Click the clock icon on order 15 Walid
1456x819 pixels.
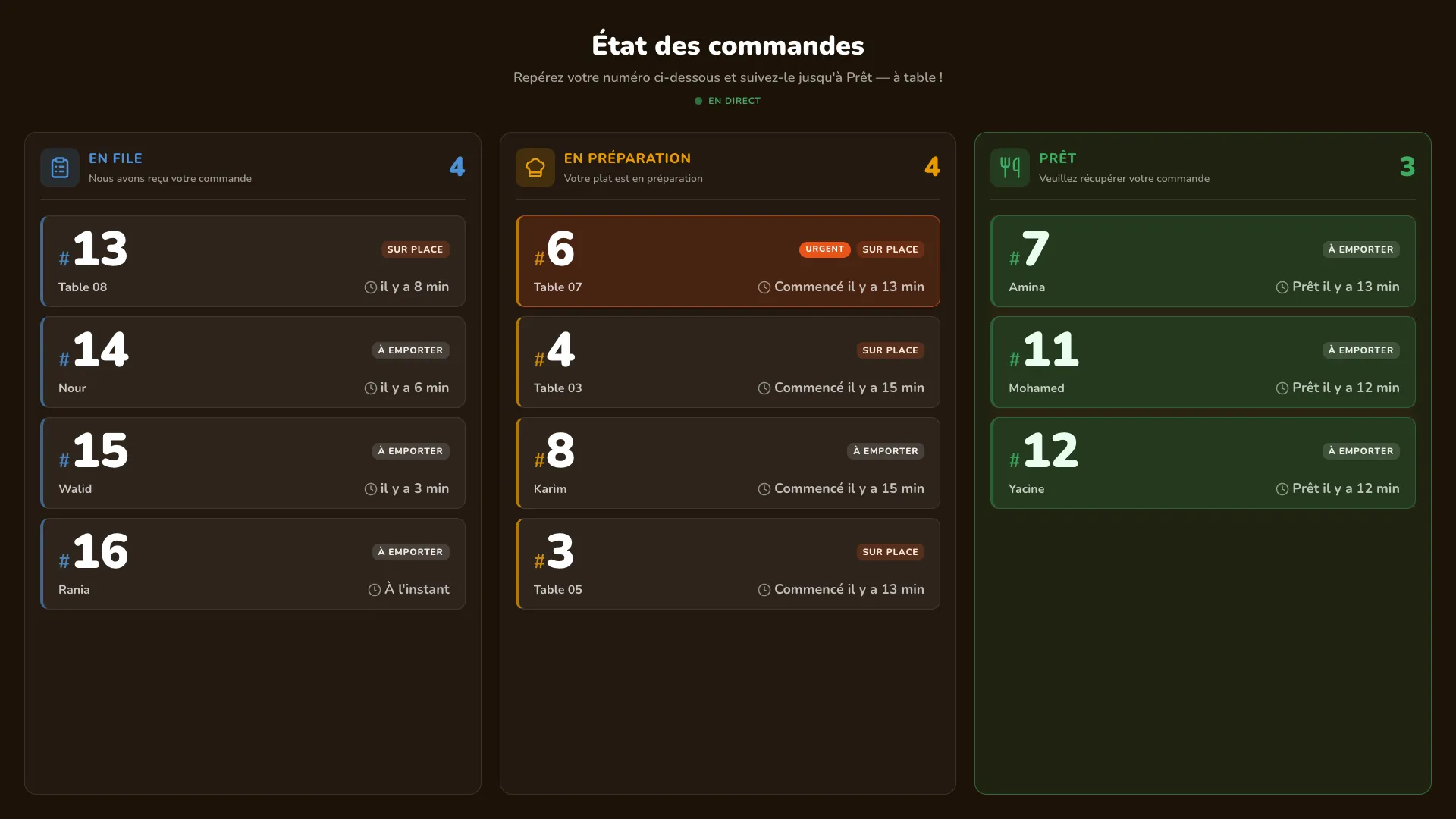coord(371,489)
